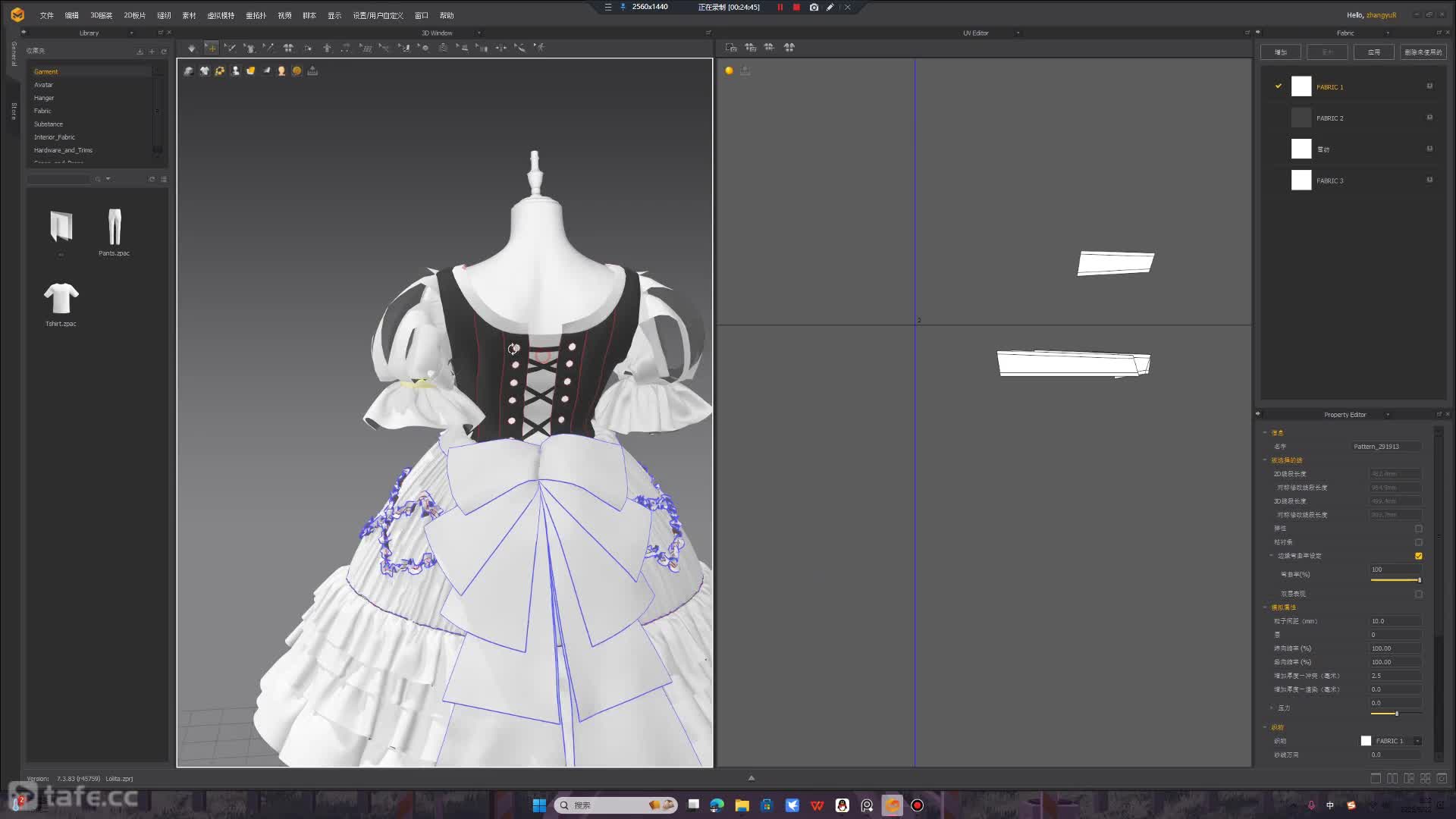This screenshot has width=1456, height=819.
Task: Select the Select/Move tool in 3D toolbar
Action: coord(211,48)
